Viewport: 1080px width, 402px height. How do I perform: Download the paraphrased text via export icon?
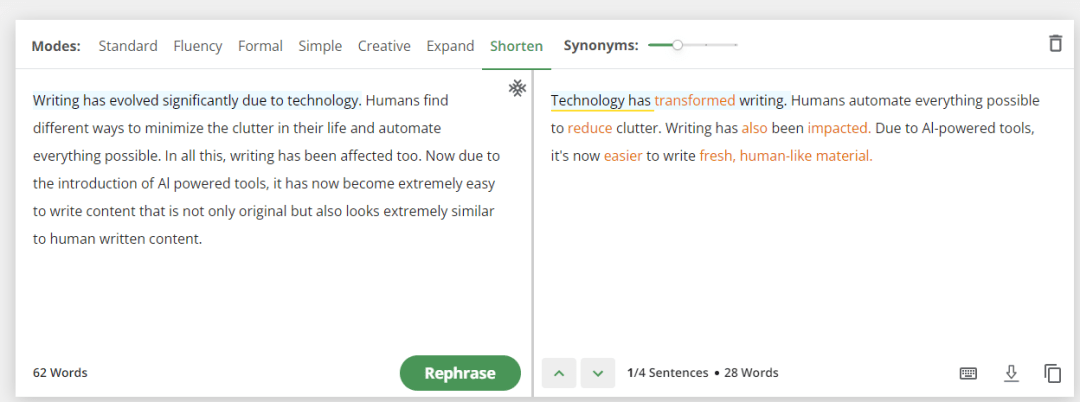point(1010,373)
